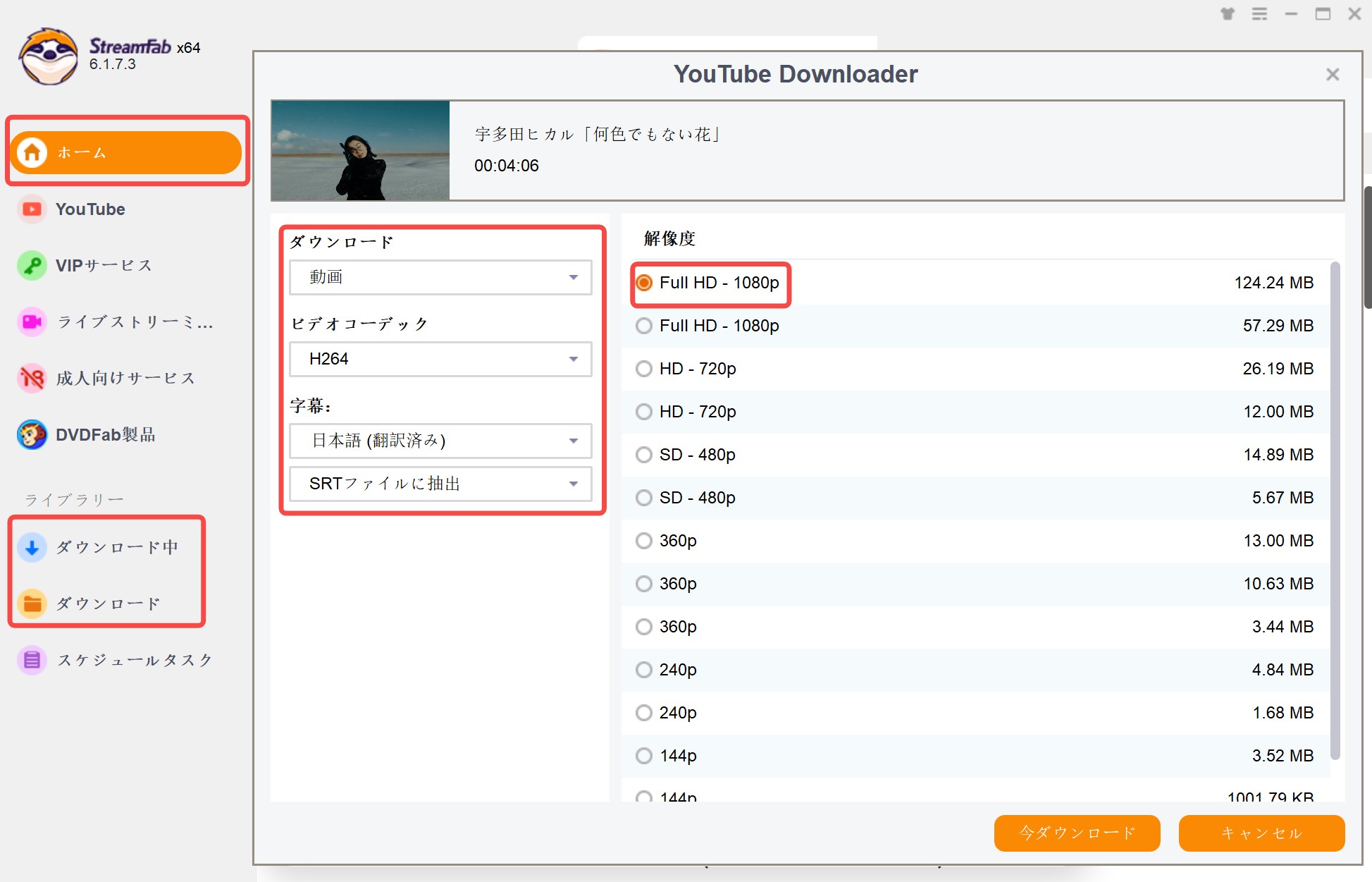
Task: Maximize the StreamFab window
Action: click(x=1323, y=13)
